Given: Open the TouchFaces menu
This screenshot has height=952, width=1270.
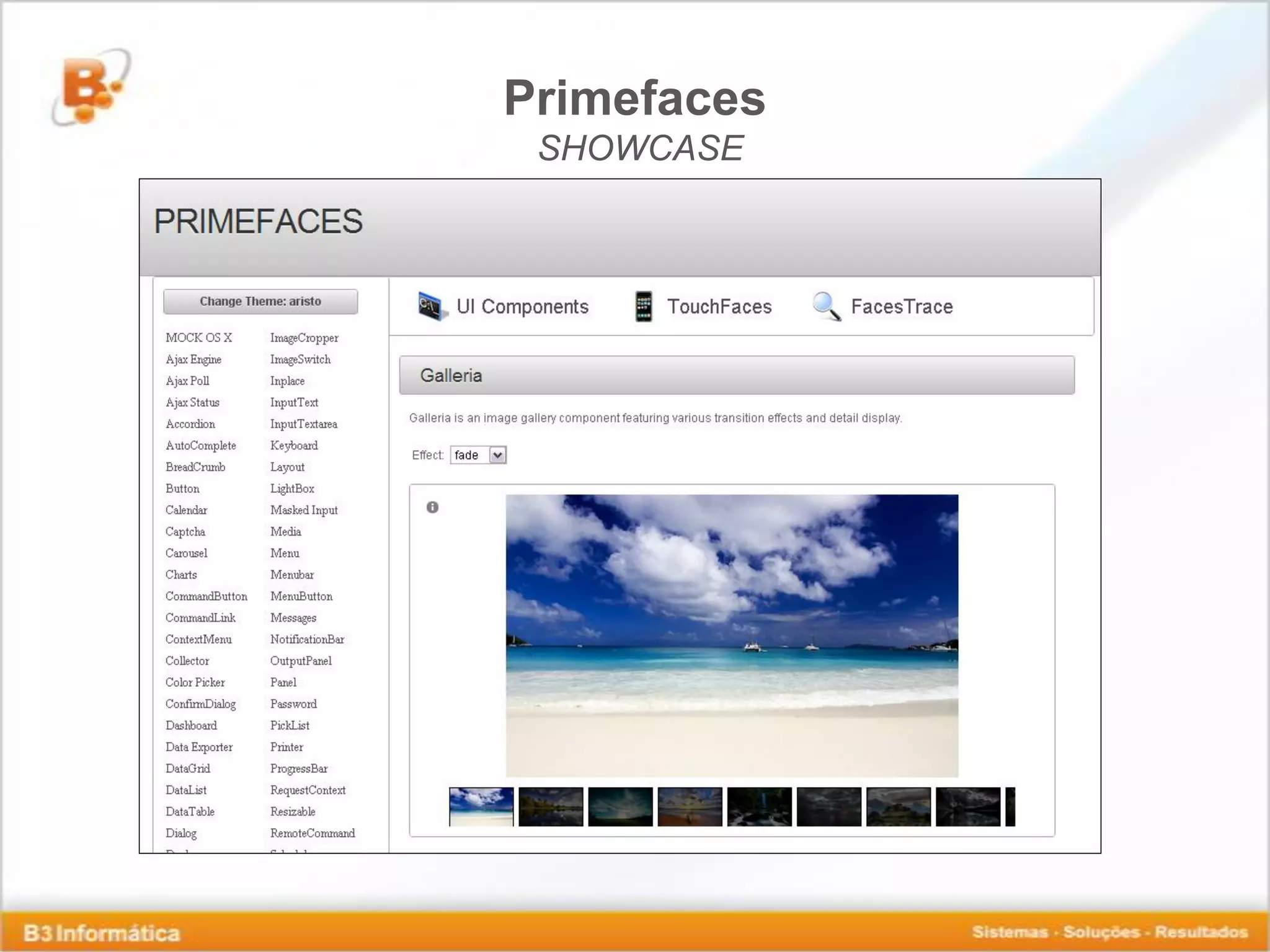Looking at the screenshot, I should (719, 307).
